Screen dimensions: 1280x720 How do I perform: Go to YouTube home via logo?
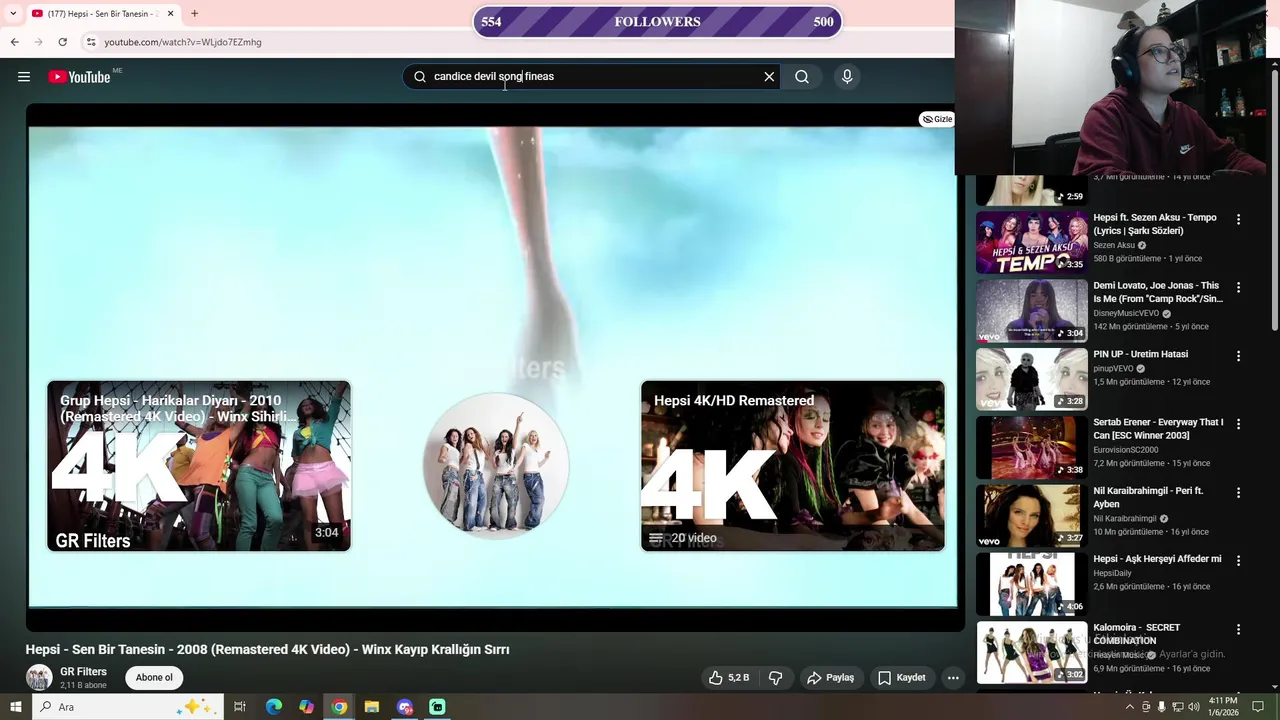coord(79,77)
